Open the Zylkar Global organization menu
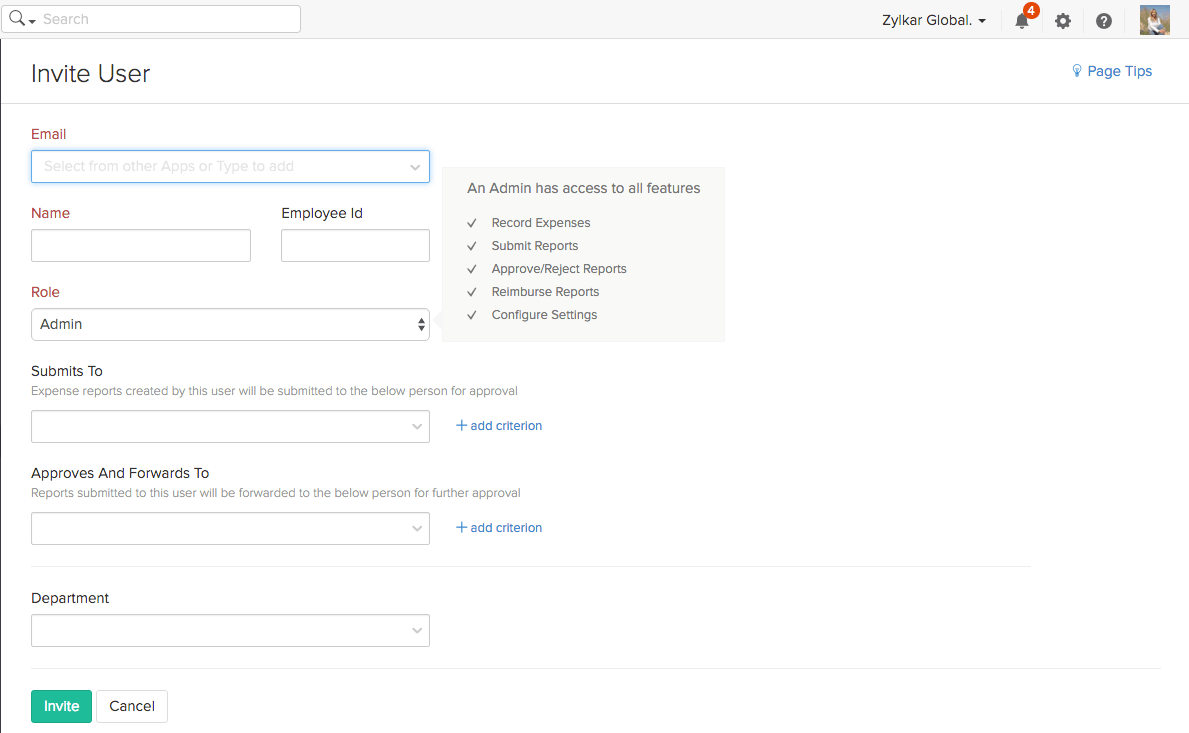The height and width of the screenshot is (733, 1189). [x=934, y=20]
